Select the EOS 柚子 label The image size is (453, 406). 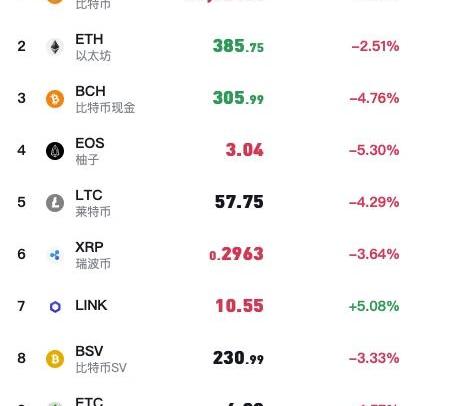[90, 151]
